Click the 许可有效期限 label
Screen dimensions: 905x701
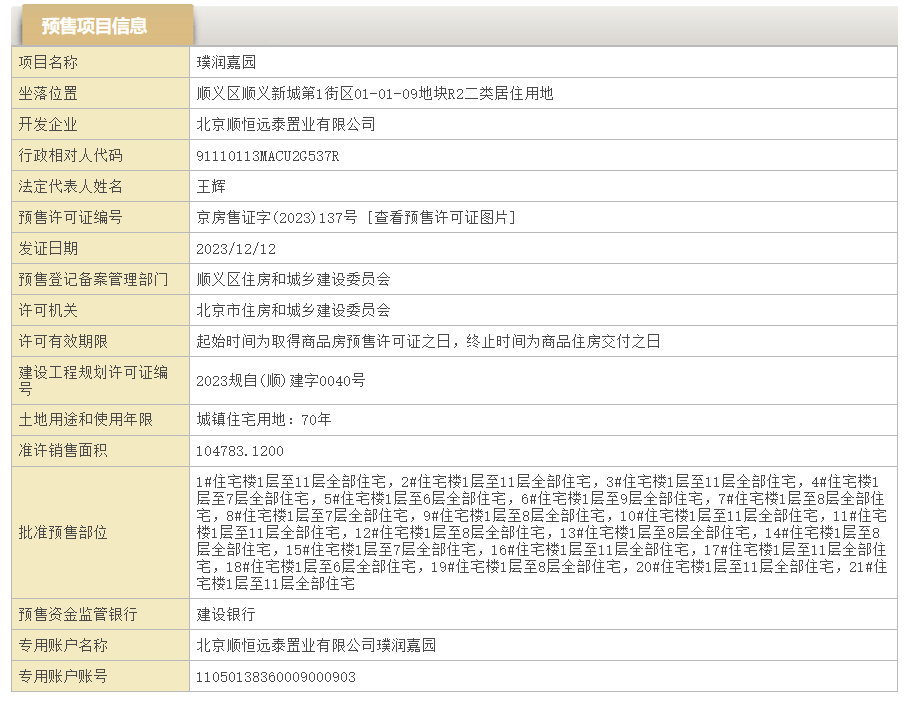pos(63,342)
